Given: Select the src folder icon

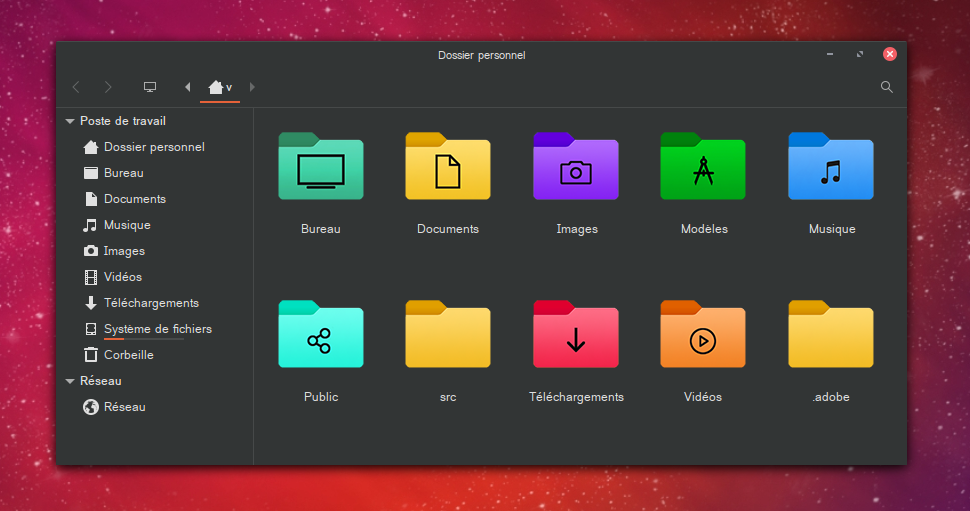Looking at the screenshot, I should 448,334.
